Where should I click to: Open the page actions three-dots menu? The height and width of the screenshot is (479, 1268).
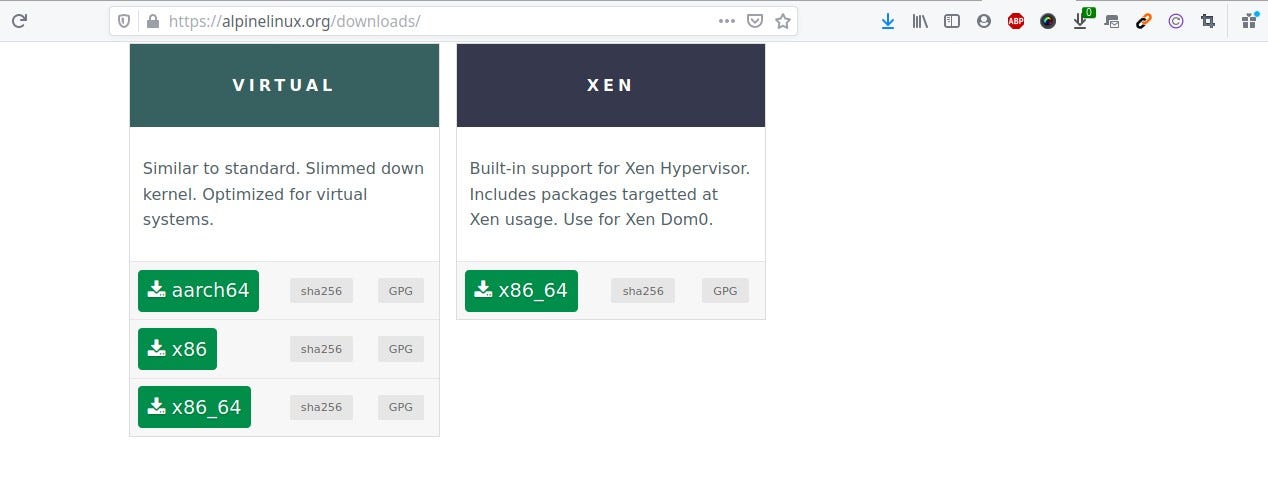point(727,21)
